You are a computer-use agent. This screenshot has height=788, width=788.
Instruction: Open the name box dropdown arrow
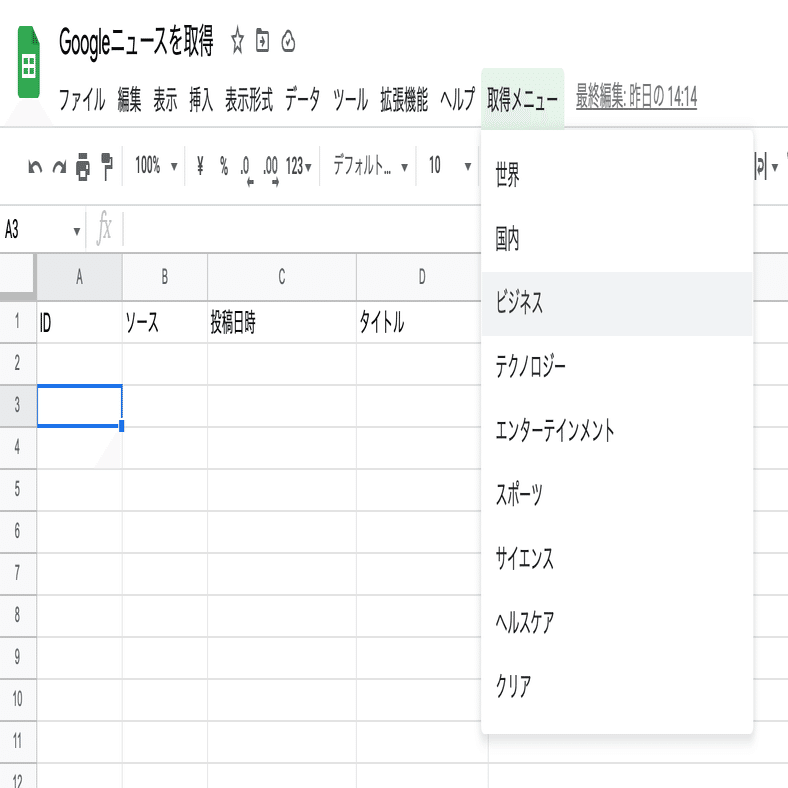click(76, 231)
